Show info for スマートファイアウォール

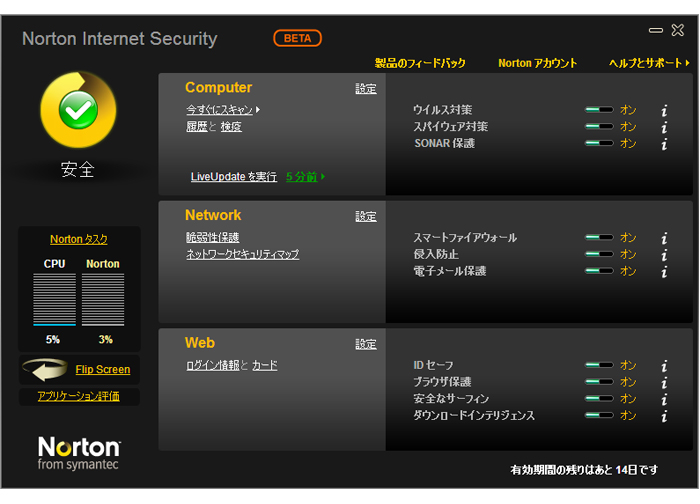coord(664,238)
